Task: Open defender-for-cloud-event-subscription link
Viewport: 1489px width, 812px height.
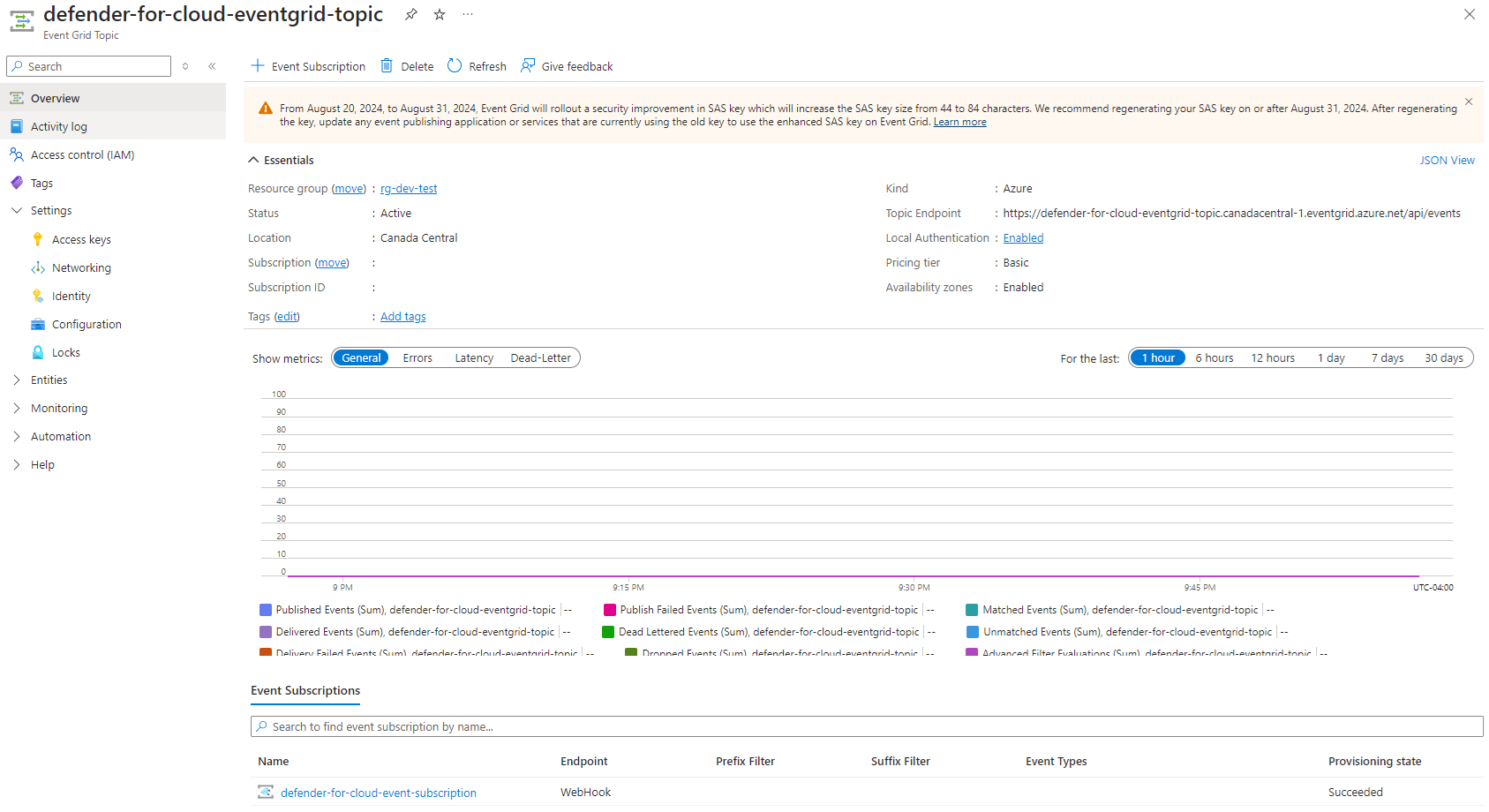Action: (x=379, y=793)
